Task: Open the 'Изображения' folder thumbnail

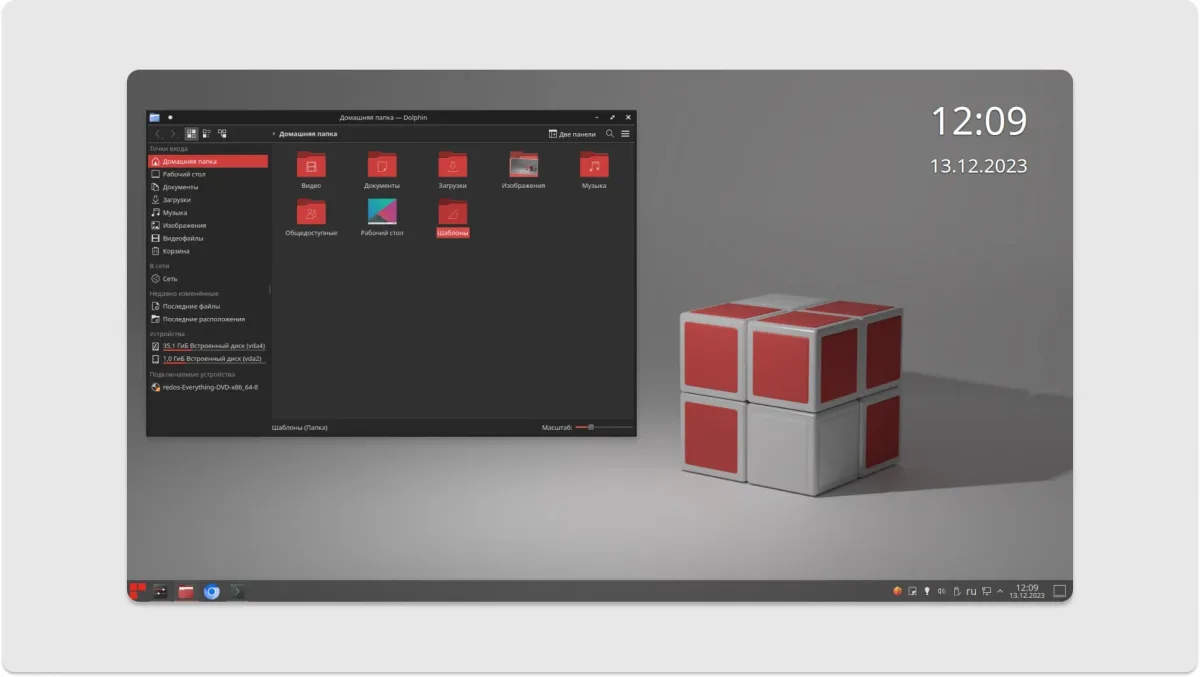Action: pos(523,168)
